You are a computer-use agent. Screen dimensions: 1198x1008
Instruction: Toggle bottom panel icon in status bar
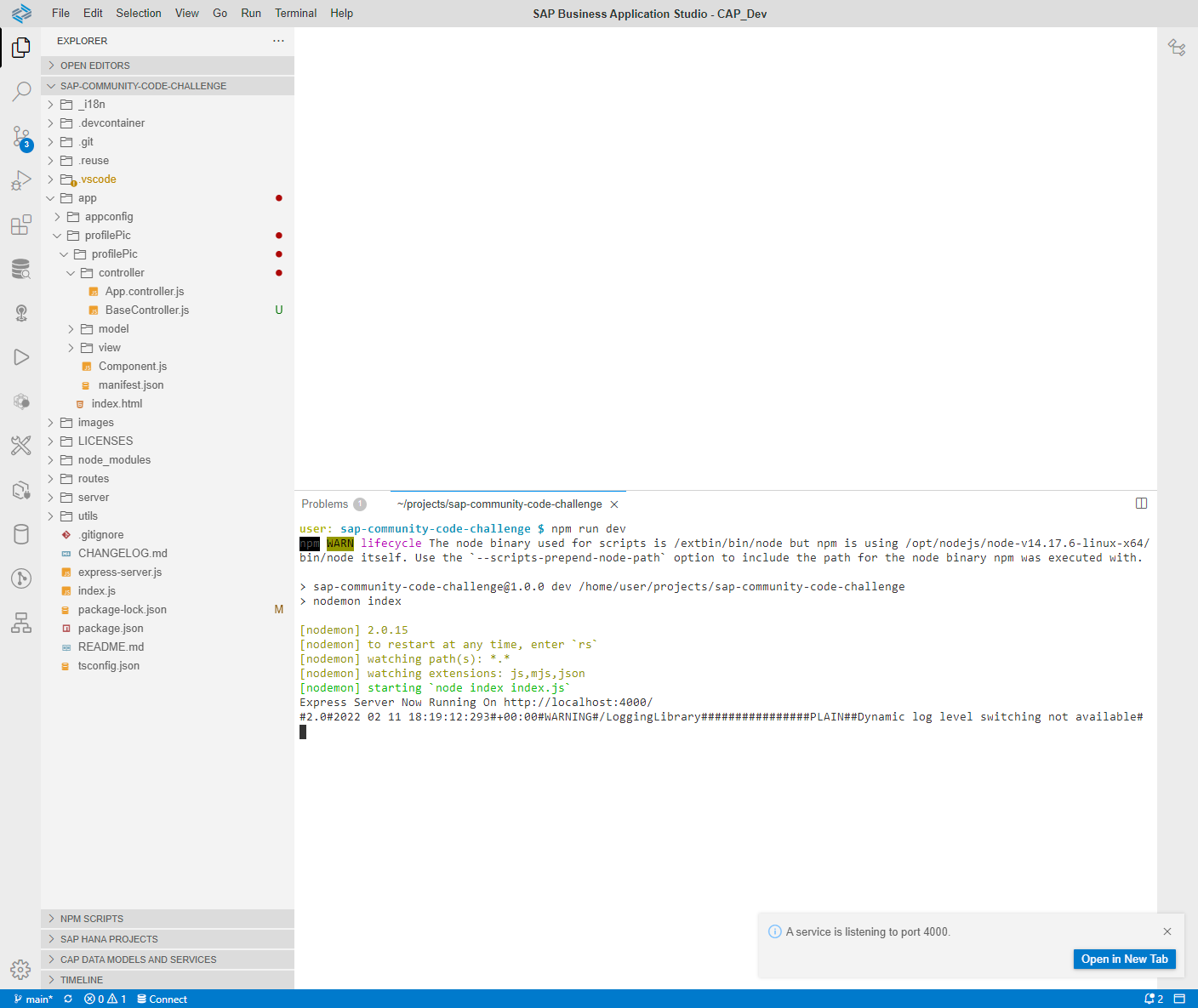(1179, 999)
